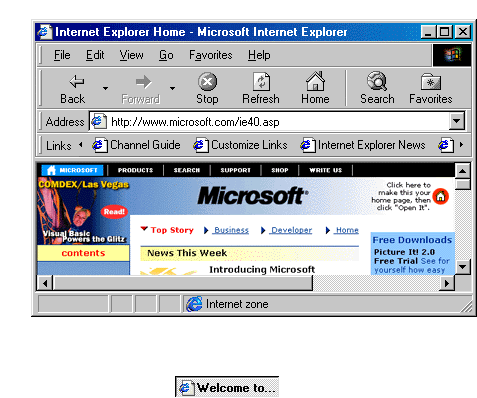Open the Channel Guide link button
This screenshot has width=477, height=398.
click(137, 145)
